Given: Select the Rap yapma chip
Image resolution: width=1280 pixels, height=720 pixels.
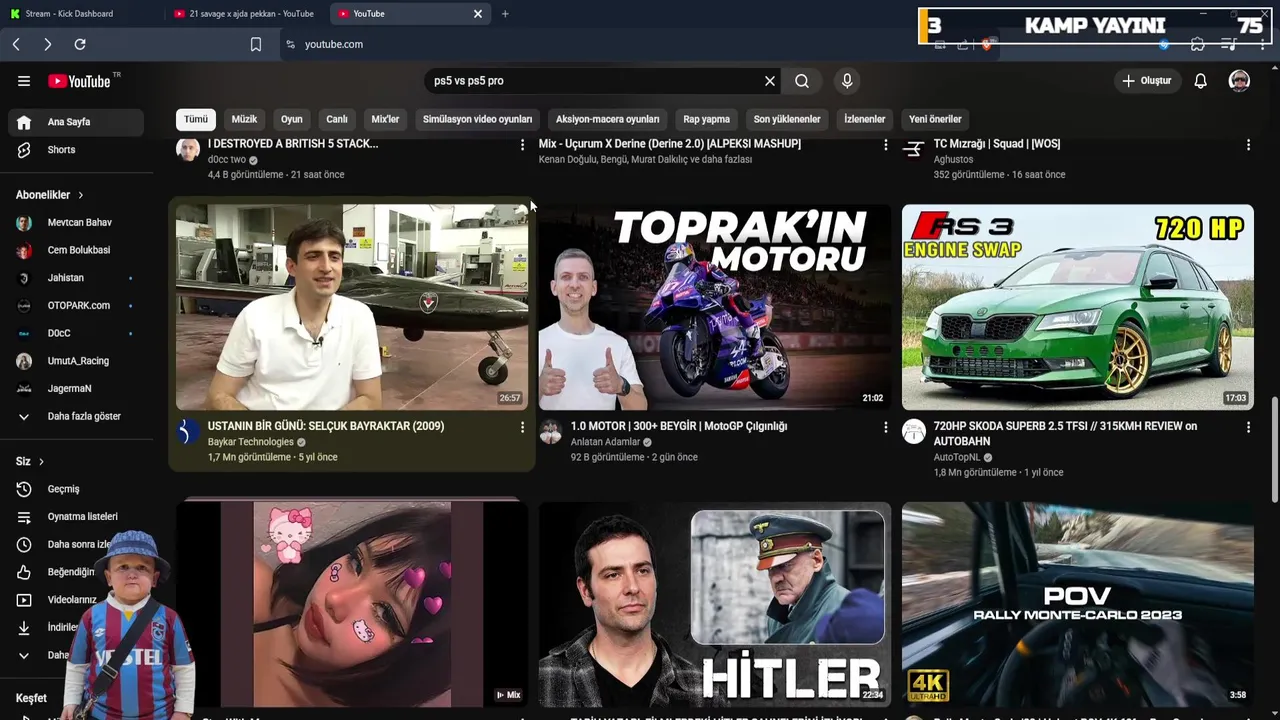Looking at the screenshot, I should (x=706, y=119).
